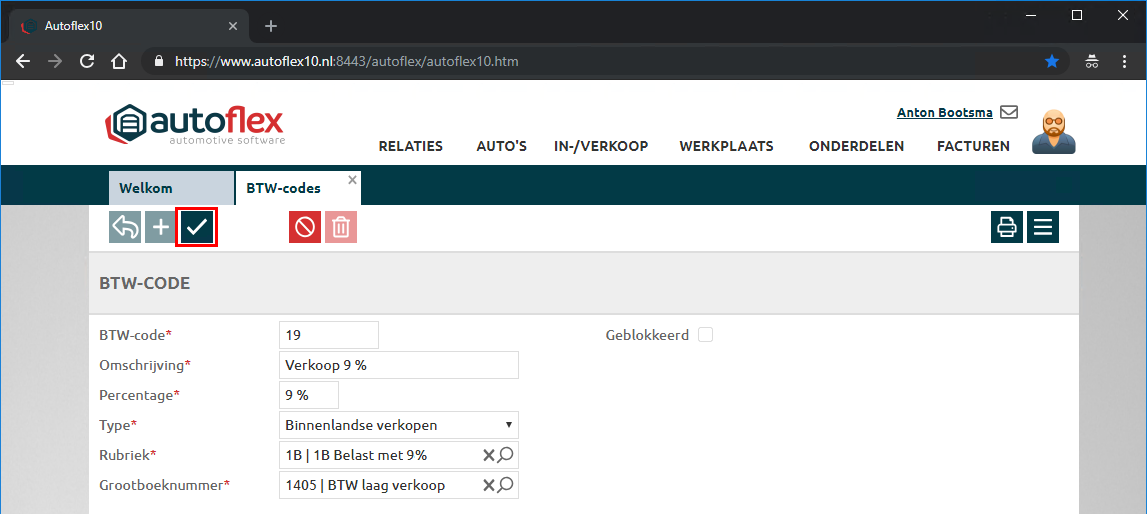Click the Autoflex logo
This screenshot has width=1147, height=514.
click(x=195, y=125)
